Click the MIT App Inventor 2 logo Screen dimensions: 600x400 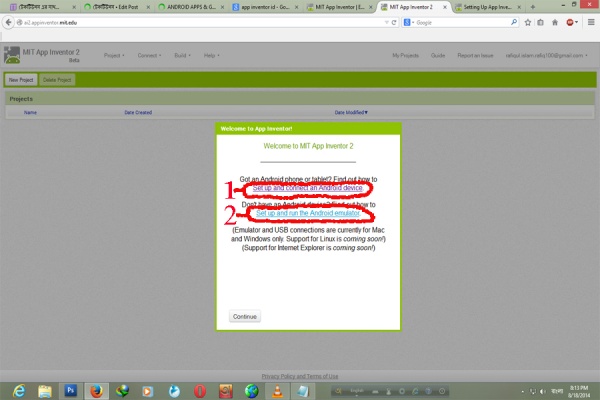[x=12, y=55]
